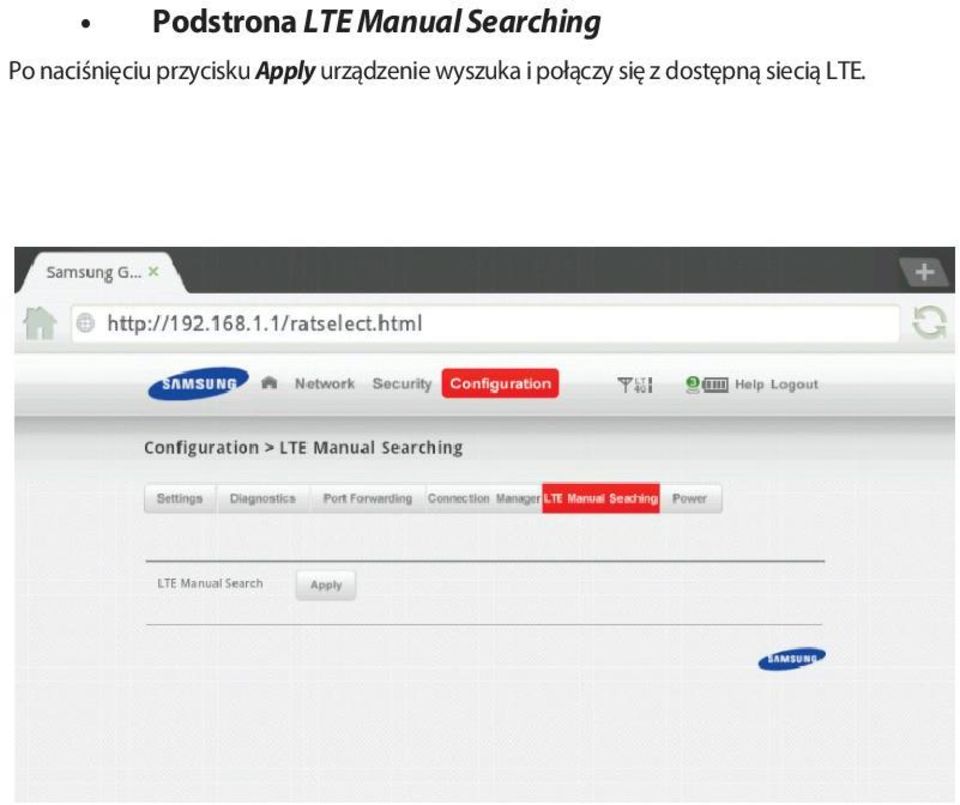Image resolution: width=960 pixels, height=805 pixels.
Task: Go to router home via house icon
Action: [269, 384]
